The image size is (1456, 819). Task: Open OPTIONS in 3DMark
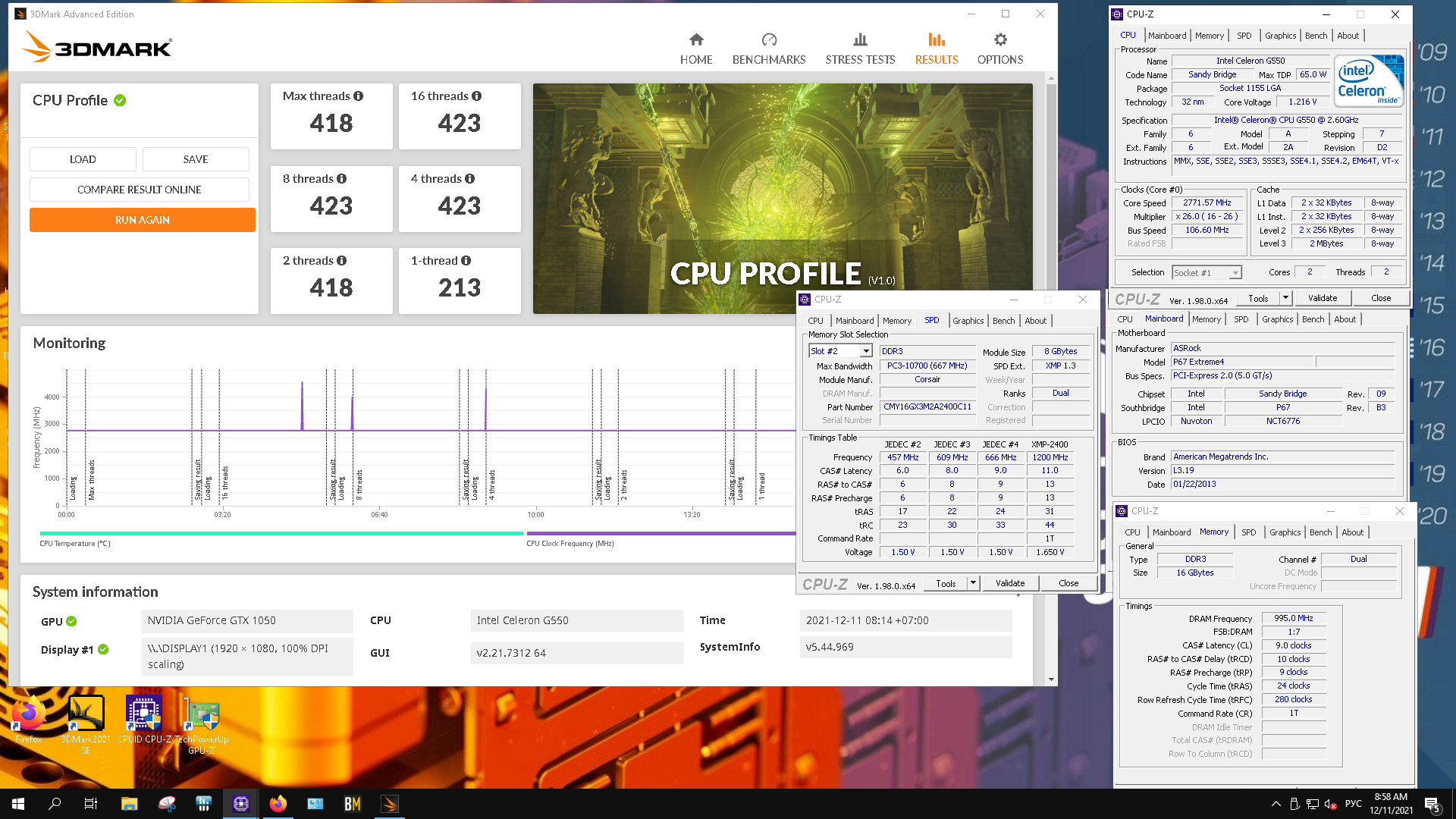point(1000,49)
